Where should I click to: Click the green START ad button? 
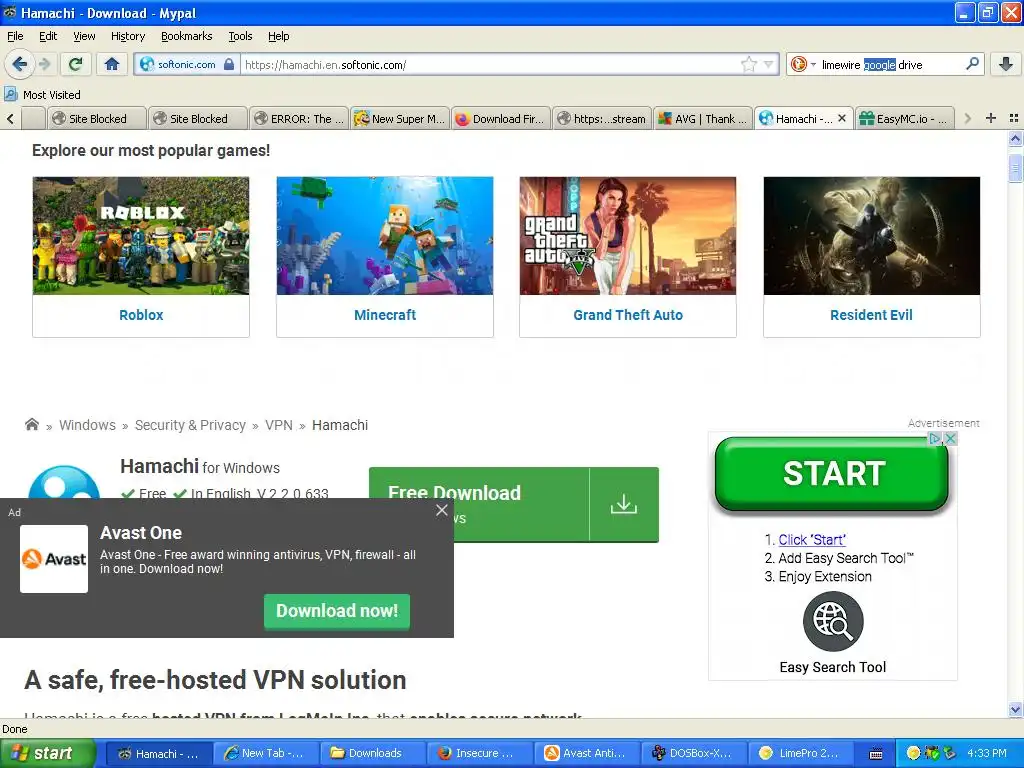point(831,474)
